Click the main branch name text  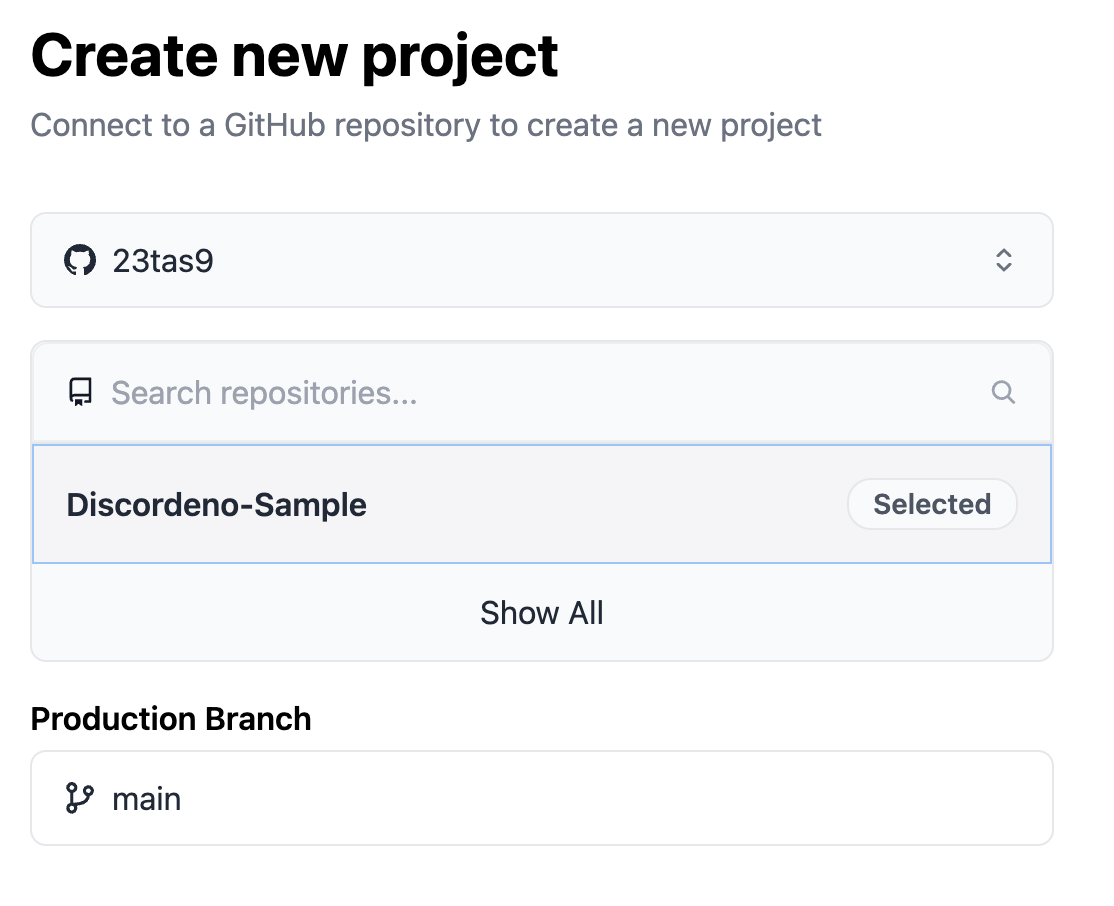[147, 799]
